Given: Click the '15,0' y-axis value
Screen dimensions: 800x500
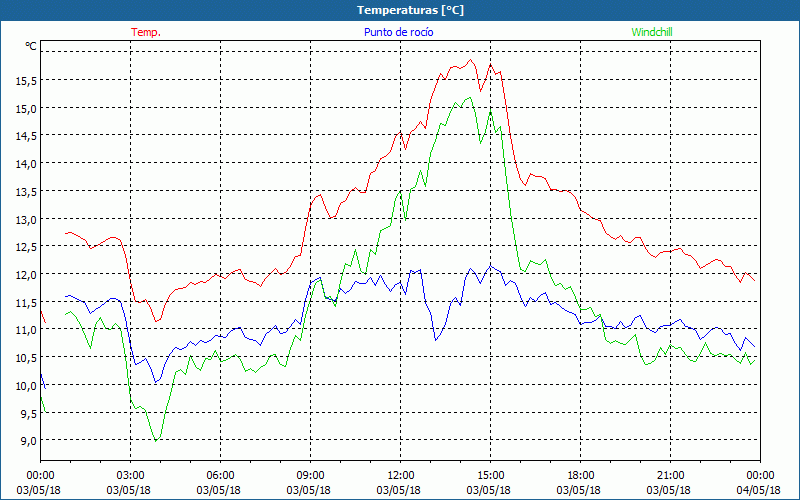Looking at the screenshot, I should click(26, 108).
